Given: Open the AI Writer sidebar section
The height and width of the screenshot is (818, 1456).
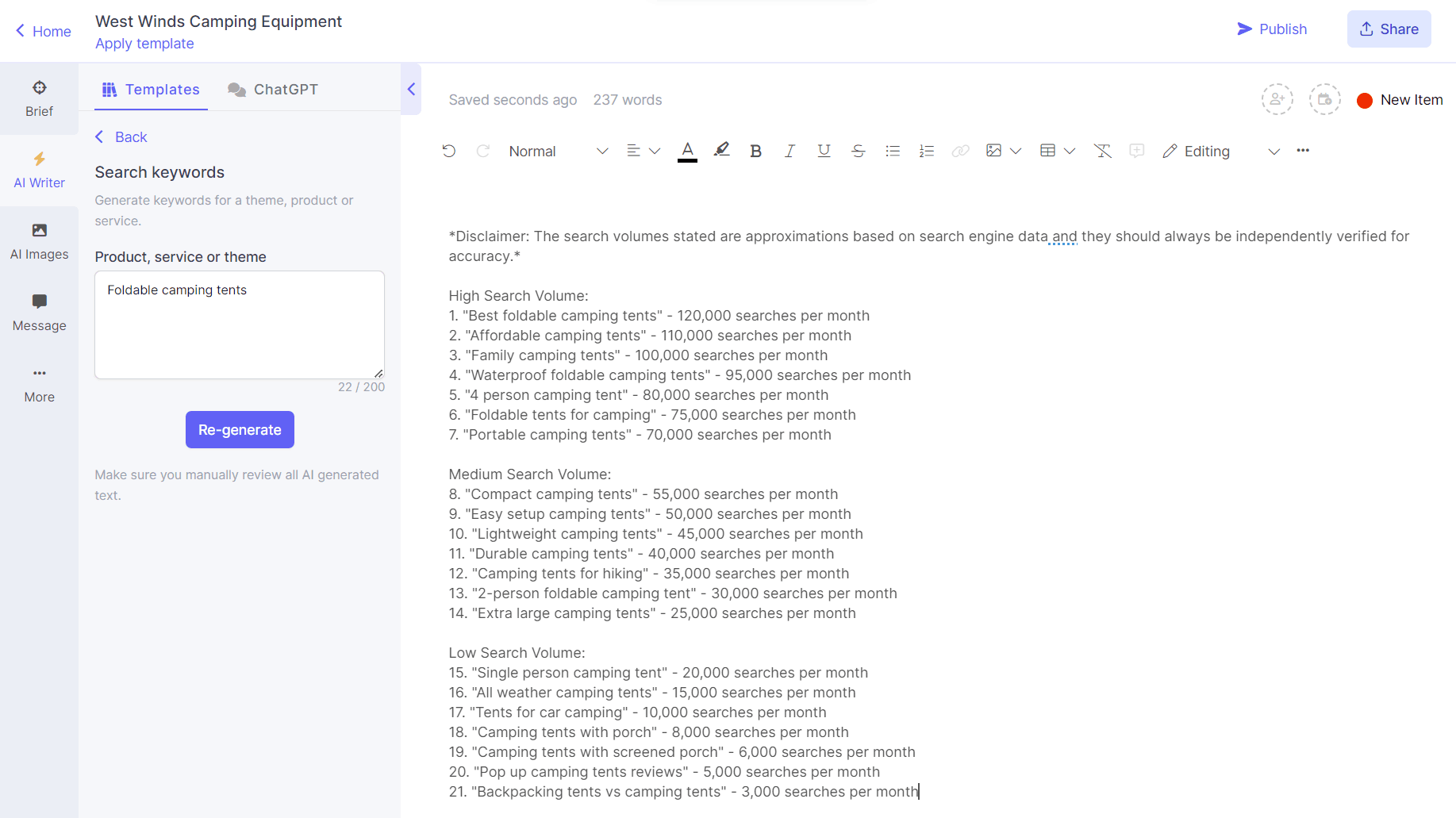Looking at the screenshot, I should pos(39,171).
